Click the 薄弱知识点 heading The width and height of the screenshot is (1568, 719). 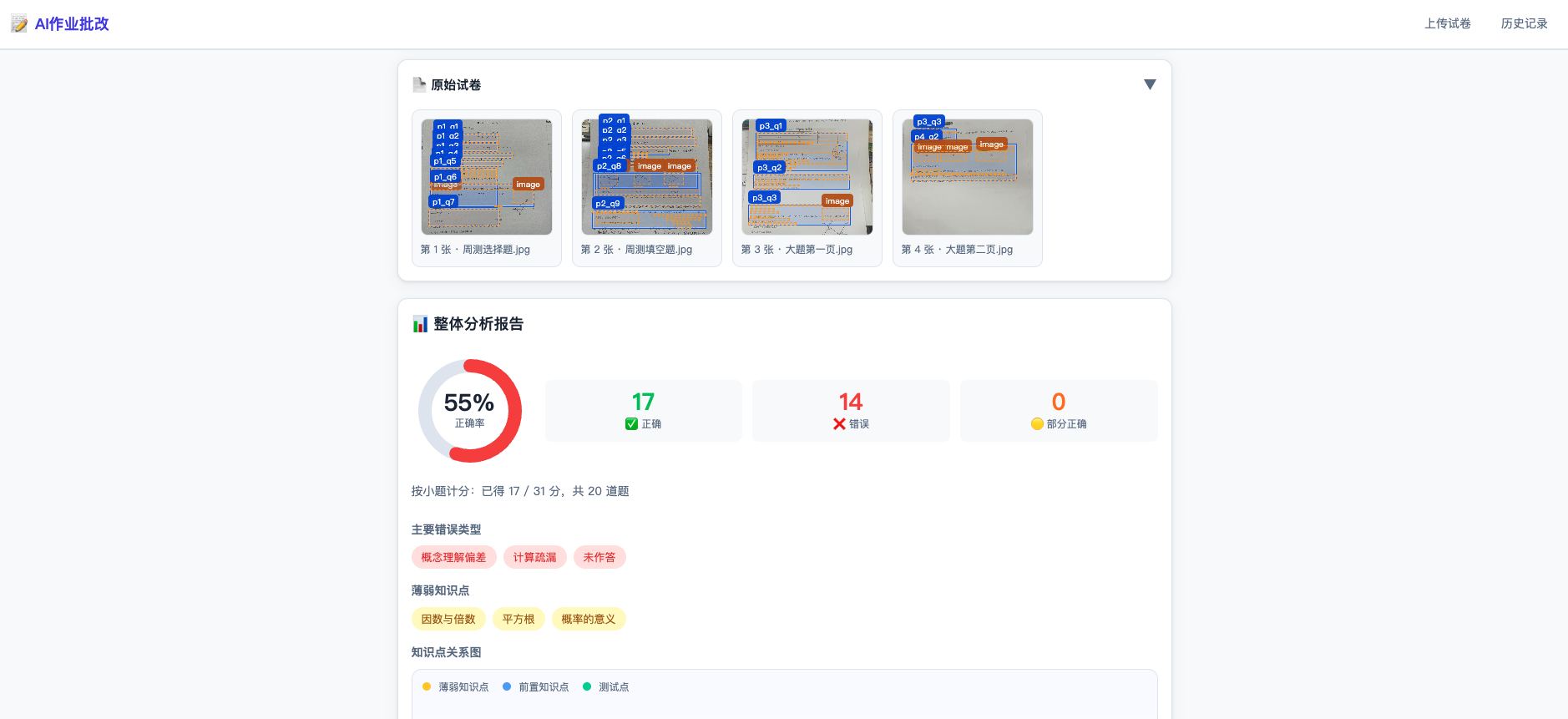pyautogui.click(x=440, y=590)
